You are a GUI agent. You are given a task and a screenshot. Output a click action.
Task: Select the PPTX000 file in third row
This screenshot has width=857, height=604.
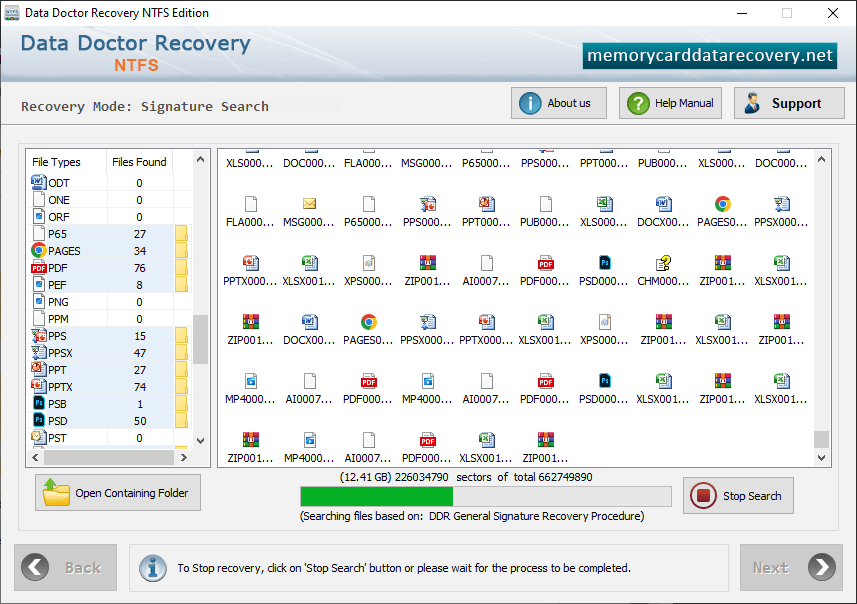(250, 263)
